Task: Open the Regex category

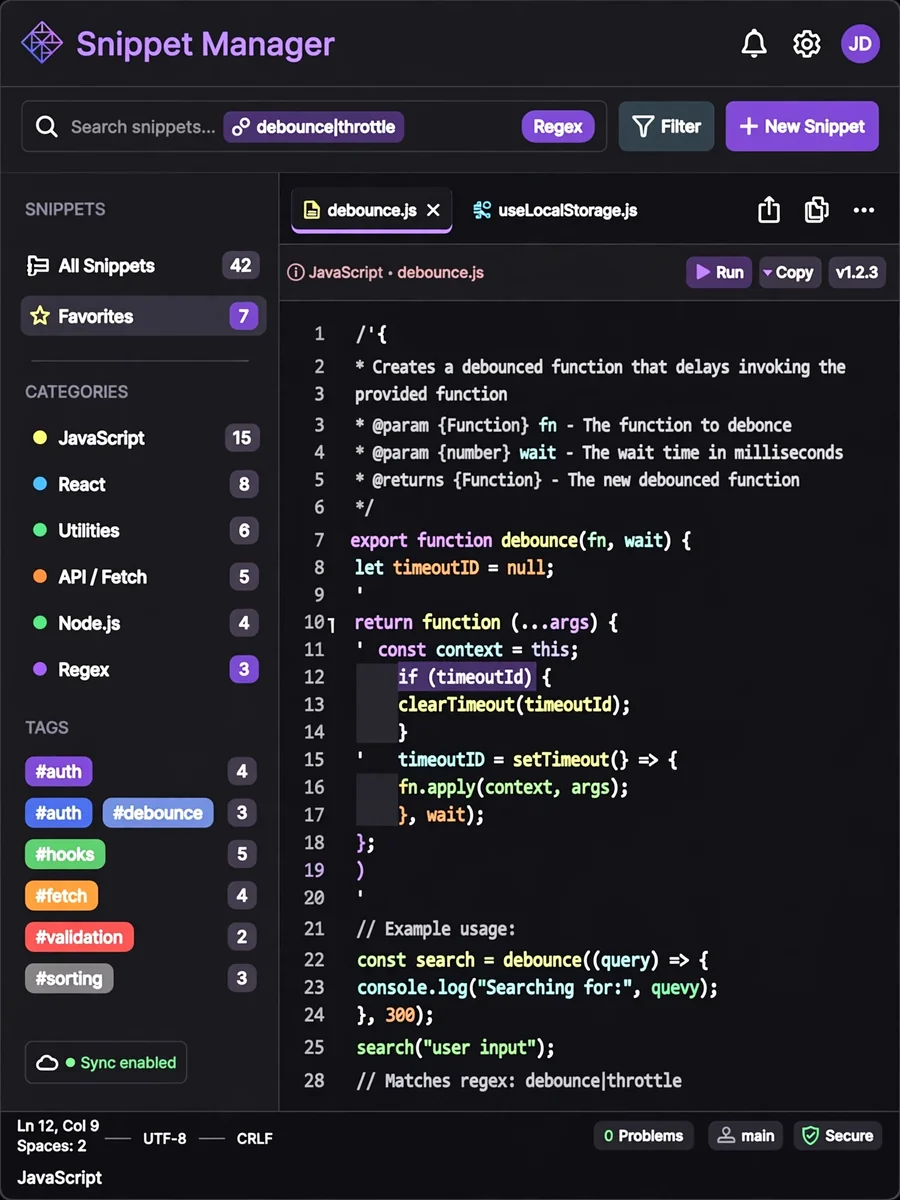Action: [x=143, y=670]
